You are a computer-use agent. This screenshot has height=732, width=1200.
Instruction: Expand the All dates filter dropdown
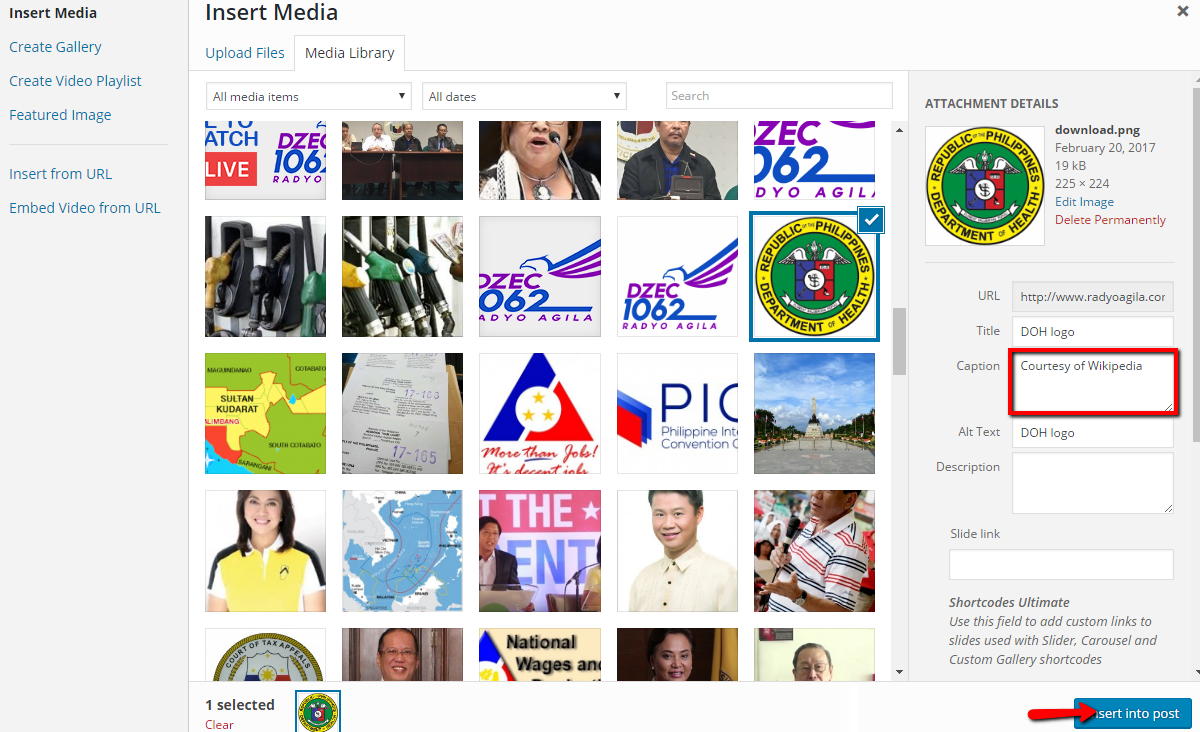point(524,96)
